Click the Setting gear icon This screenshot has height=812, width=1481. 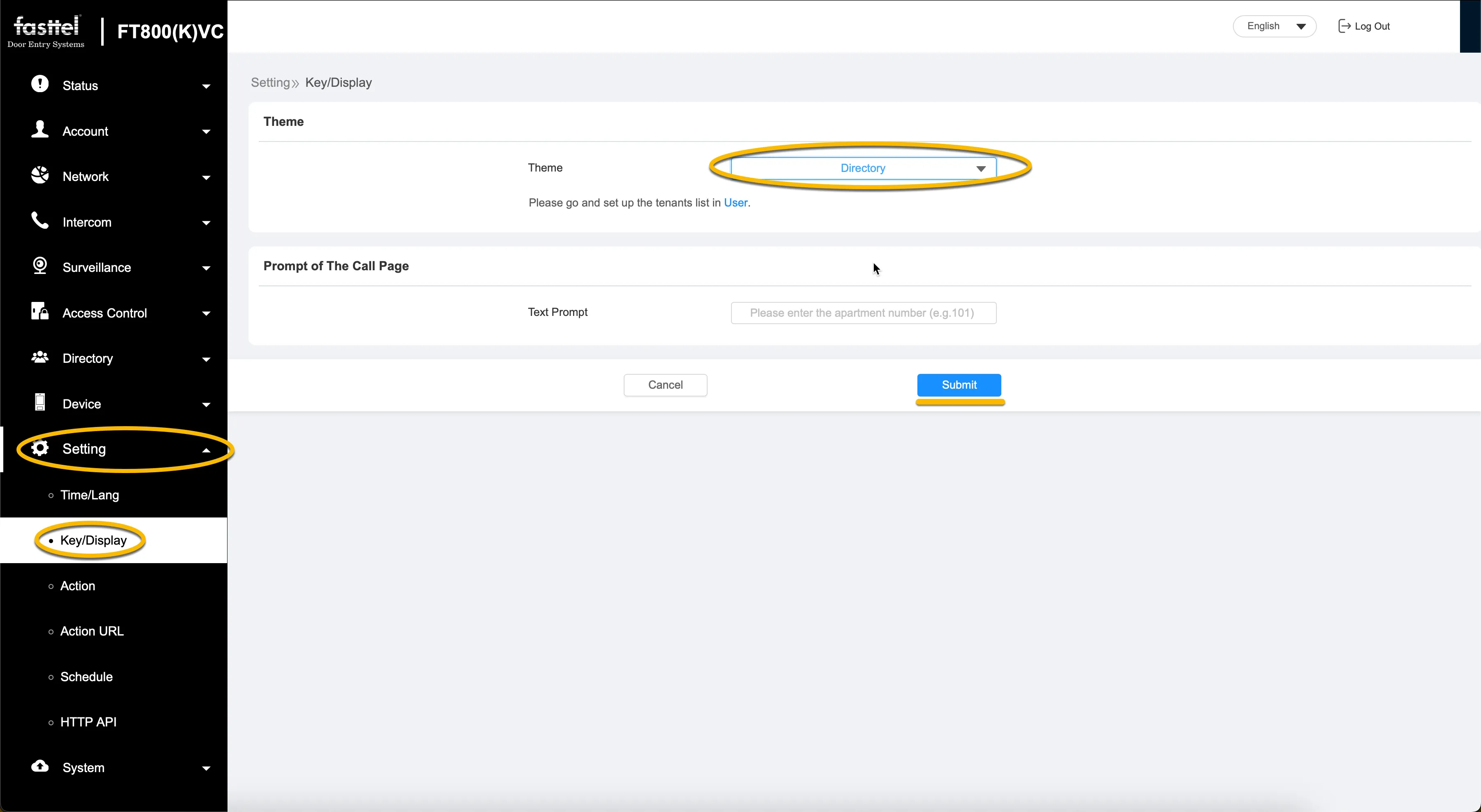tap(39, 448)
